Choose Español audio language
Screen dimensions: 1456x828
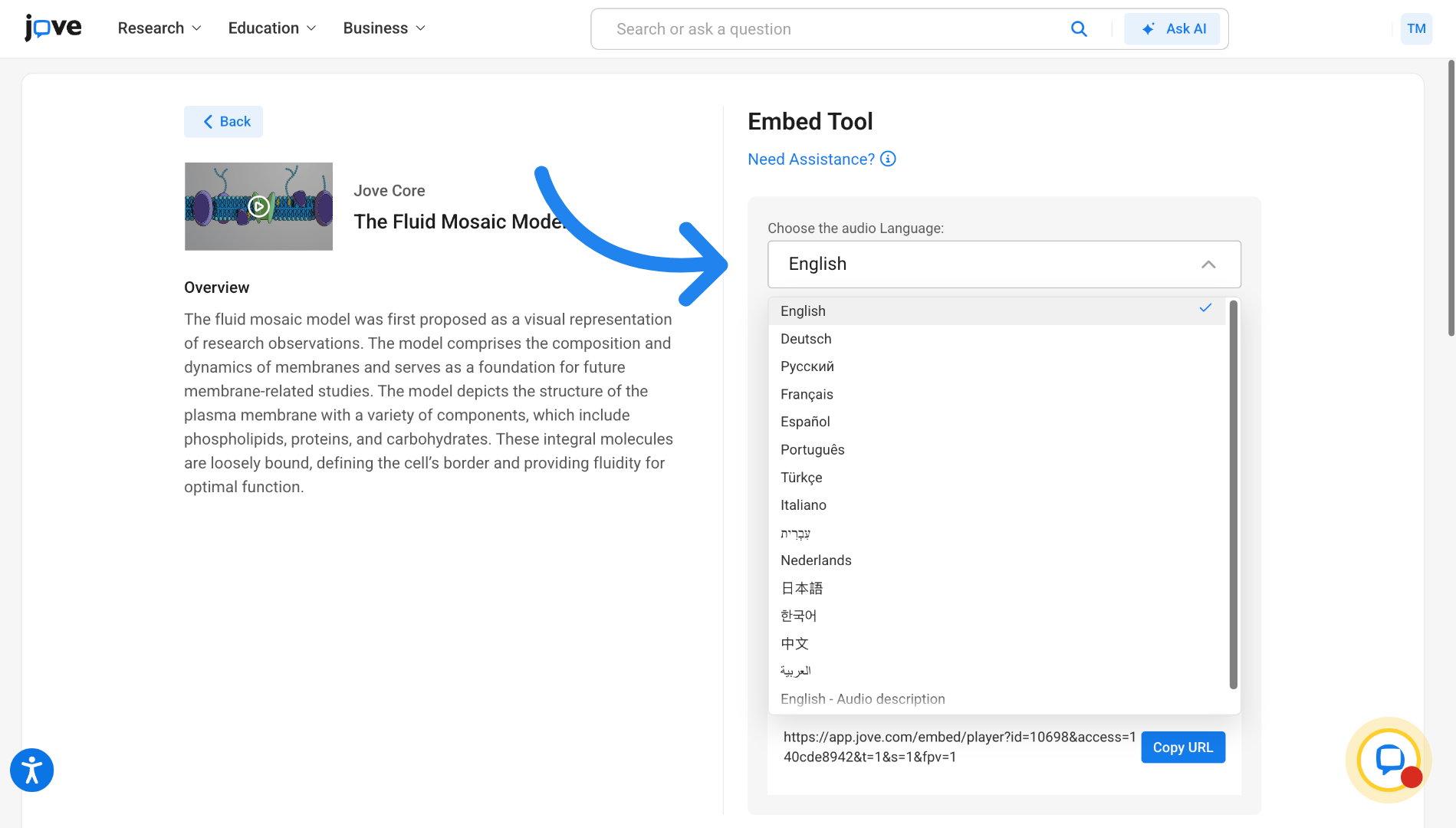pyautogui.click(x=998, y=422)
